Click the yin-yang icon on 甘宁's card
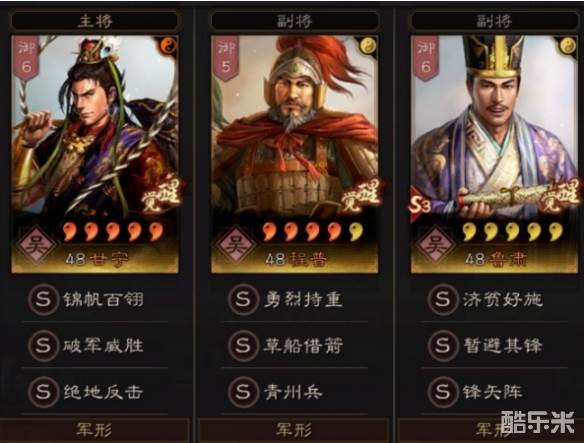This screenshot has width=584, height=443. (168, 46)
